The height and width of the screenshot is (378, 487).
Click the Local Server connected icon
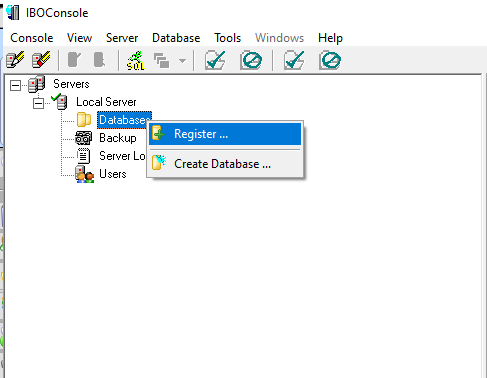(60, 102)
